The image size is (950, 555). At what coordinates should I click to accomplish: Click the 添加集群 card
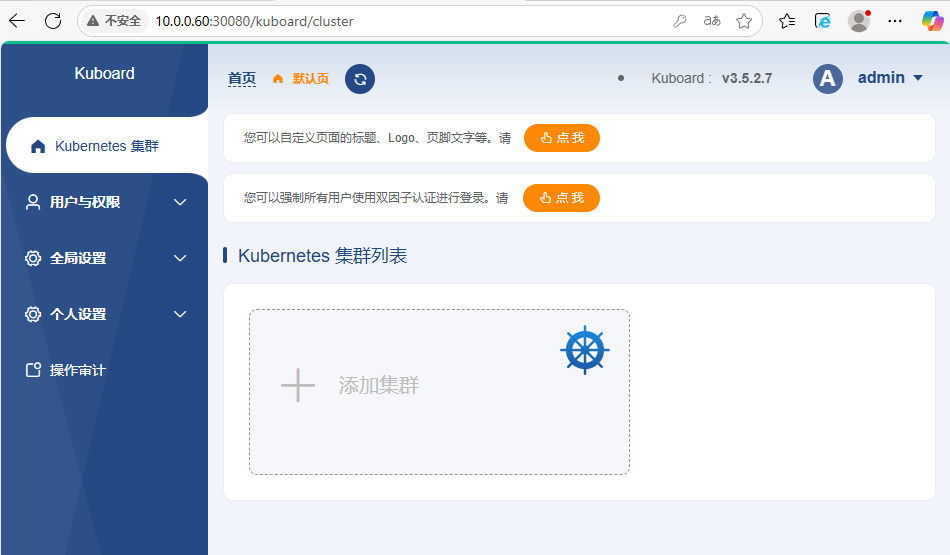point(439,392)
